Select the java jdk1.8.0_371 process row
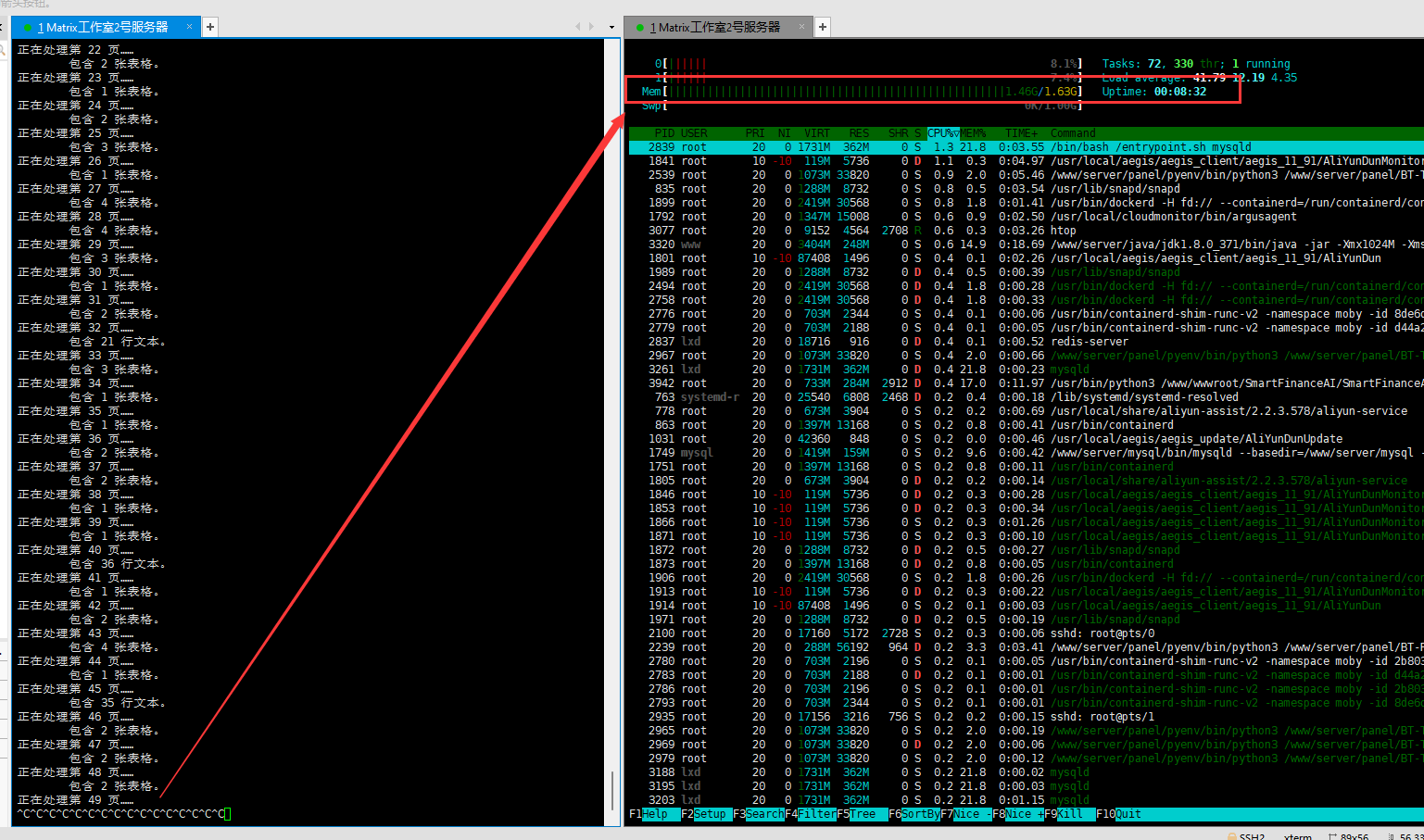 (1026, 244)
